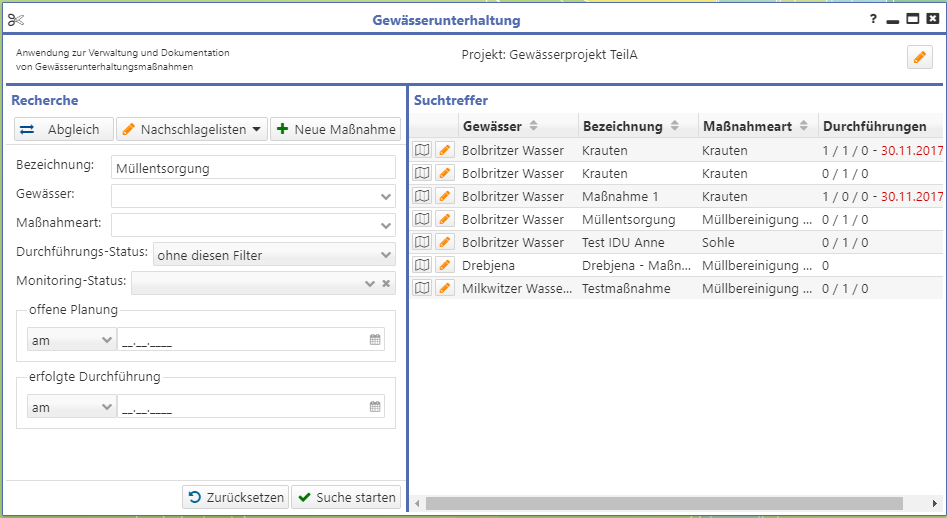
Task: Open map for Müllentsorgung row
Action: pyautogui.click(x=423, y=219)
